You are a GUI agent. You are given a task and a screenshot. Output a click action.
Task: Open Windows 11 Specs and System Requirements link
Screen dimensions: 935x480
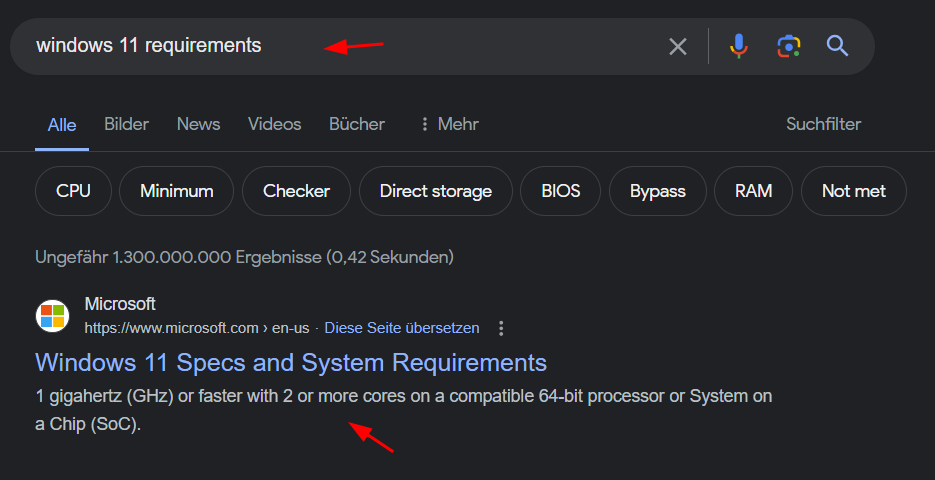pyautogui.click(x=291, y=363)
